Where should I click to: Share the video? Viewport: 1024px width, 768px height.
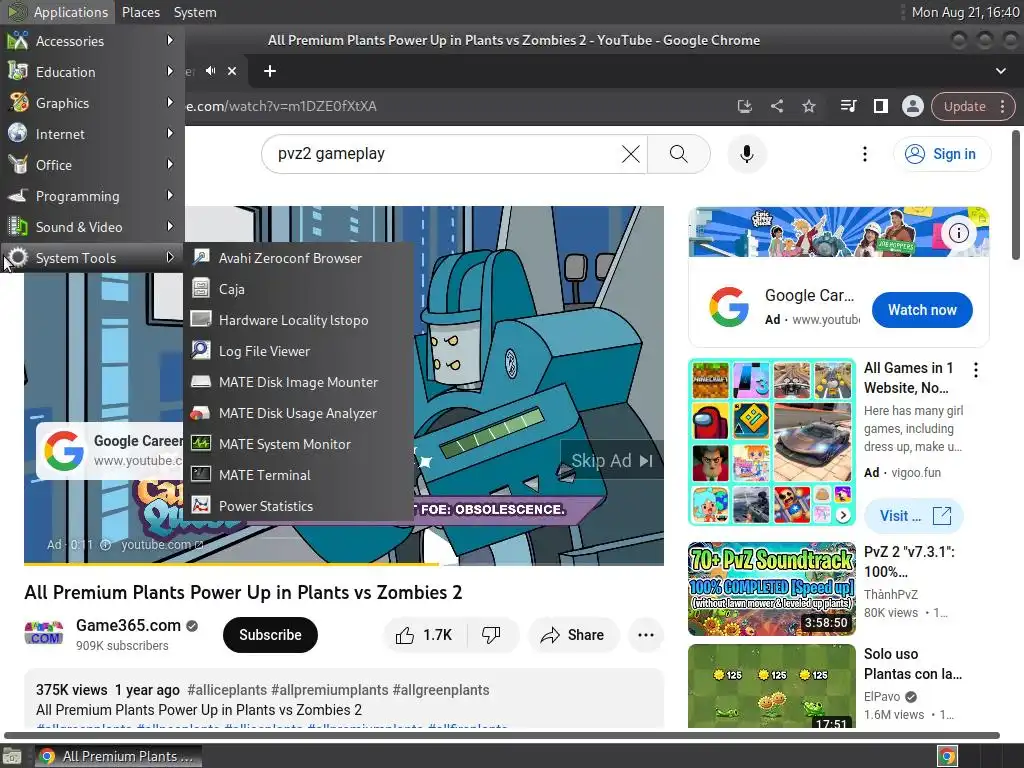(573, 635)
